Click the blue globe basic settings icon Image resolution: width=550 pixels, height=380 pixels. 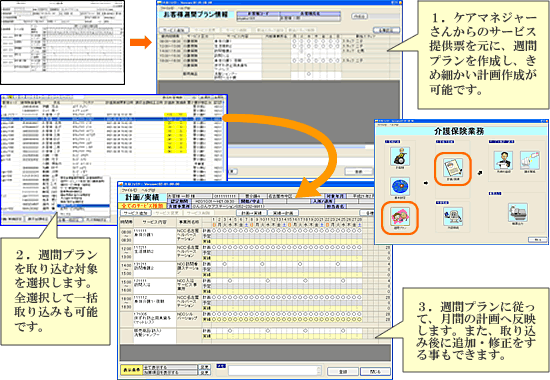pos(400,186)
